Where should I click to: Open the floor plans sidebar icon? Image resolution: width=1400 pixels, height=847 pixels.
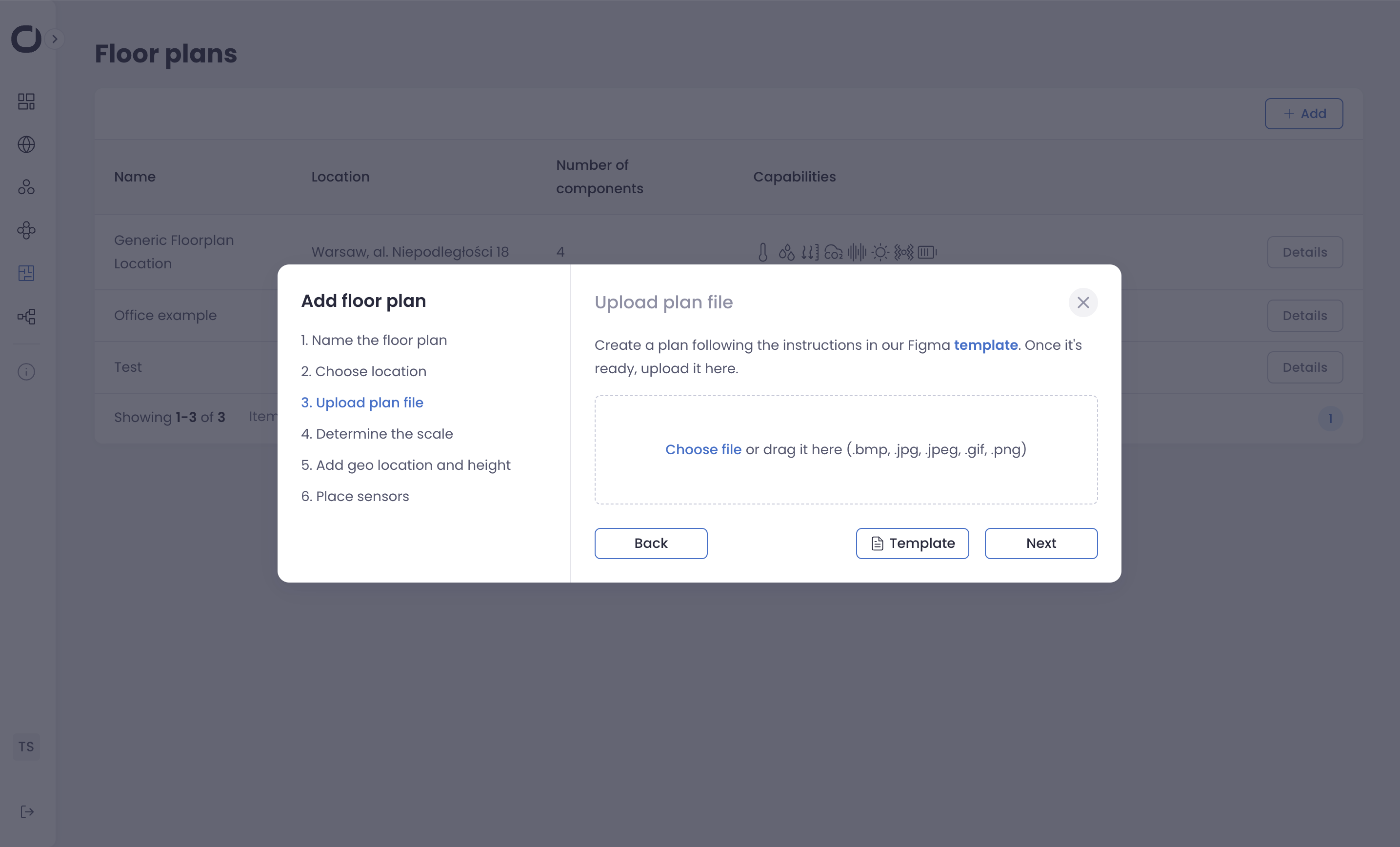pyautogui.click(x=26, y=273)
